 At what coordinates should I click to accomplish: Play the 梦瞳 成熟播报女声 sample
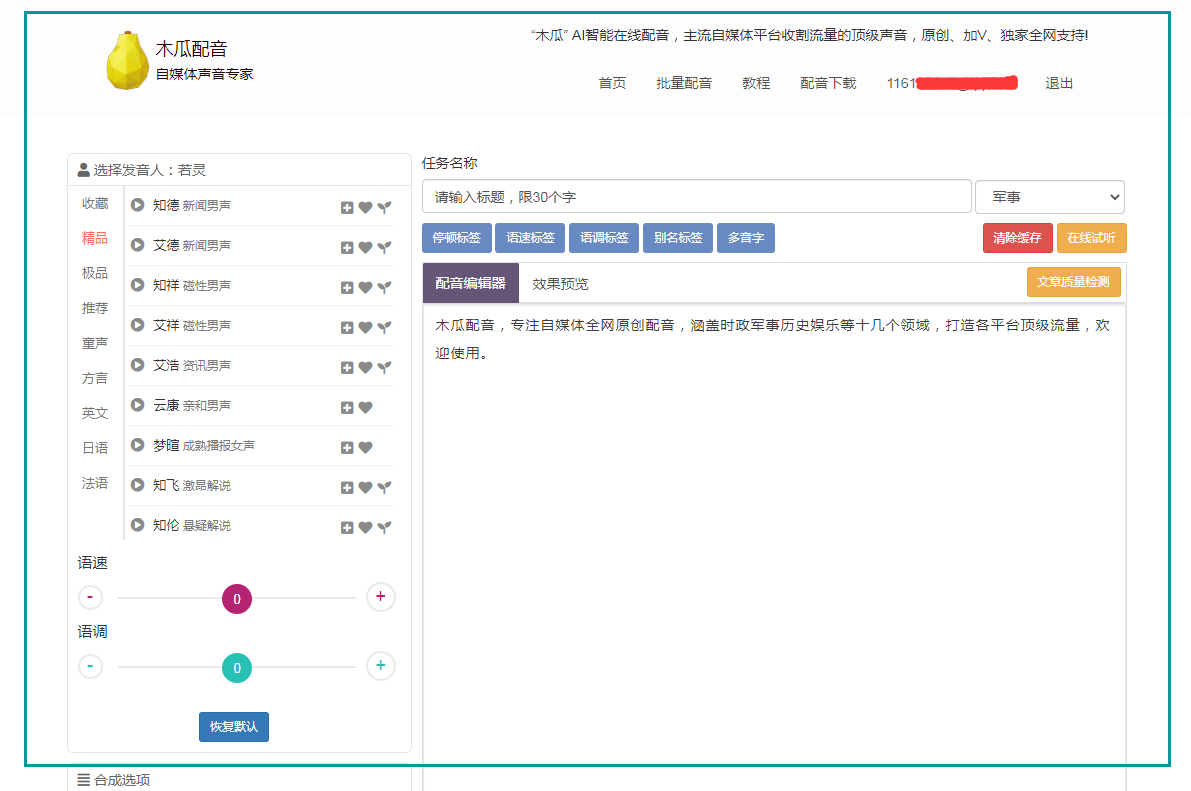[x=138, y=445]
